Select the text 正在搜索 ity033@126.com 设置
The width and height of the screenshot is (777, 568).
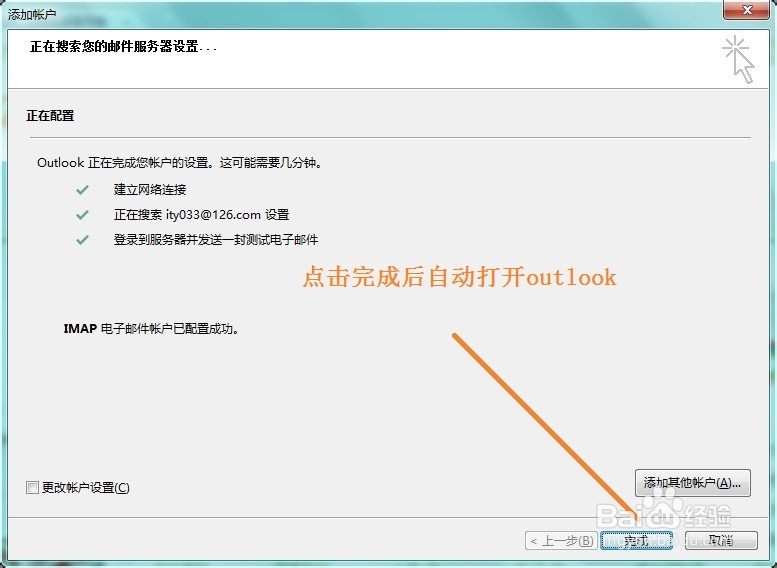tap(201, 215)
